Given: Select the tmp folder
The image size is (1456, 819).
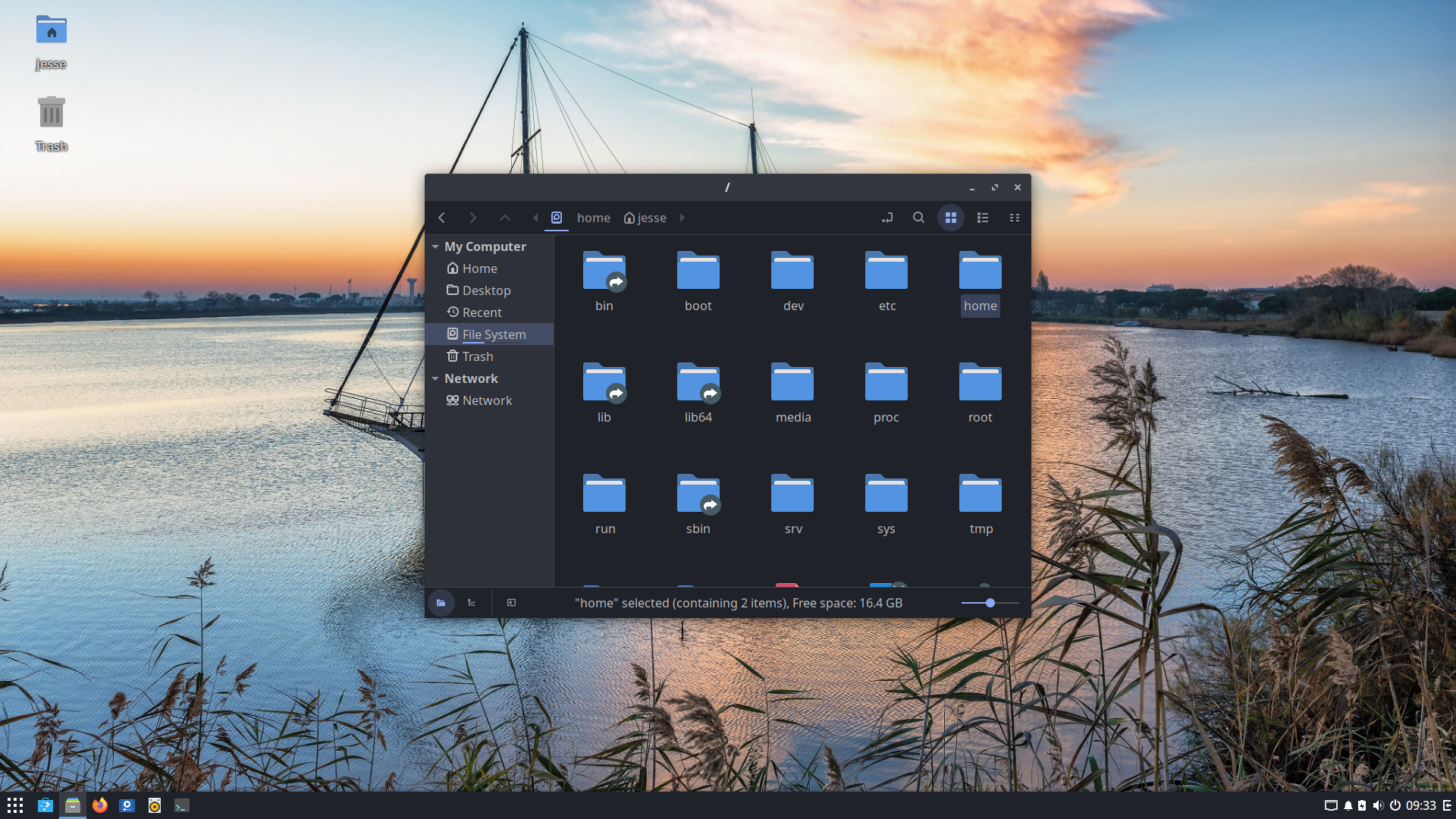Looking at the screenshot, I should 981,504.
